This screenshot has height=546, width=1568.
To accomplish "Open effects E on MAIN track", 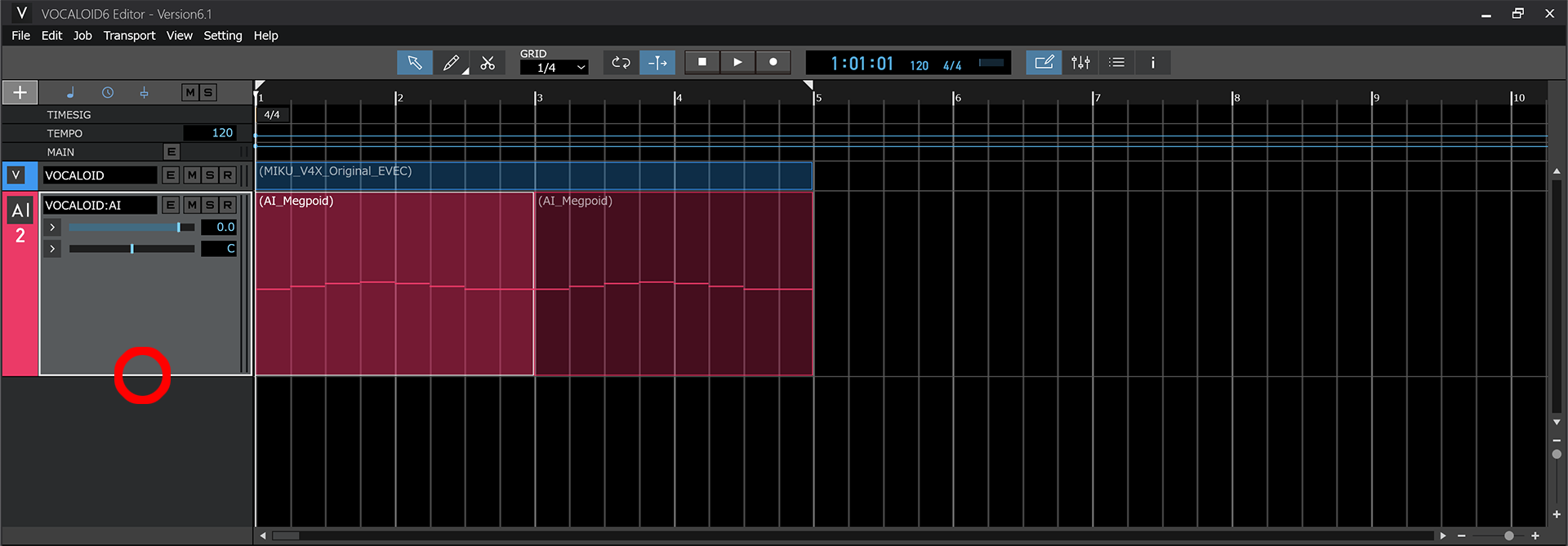I will click(171, 152).
